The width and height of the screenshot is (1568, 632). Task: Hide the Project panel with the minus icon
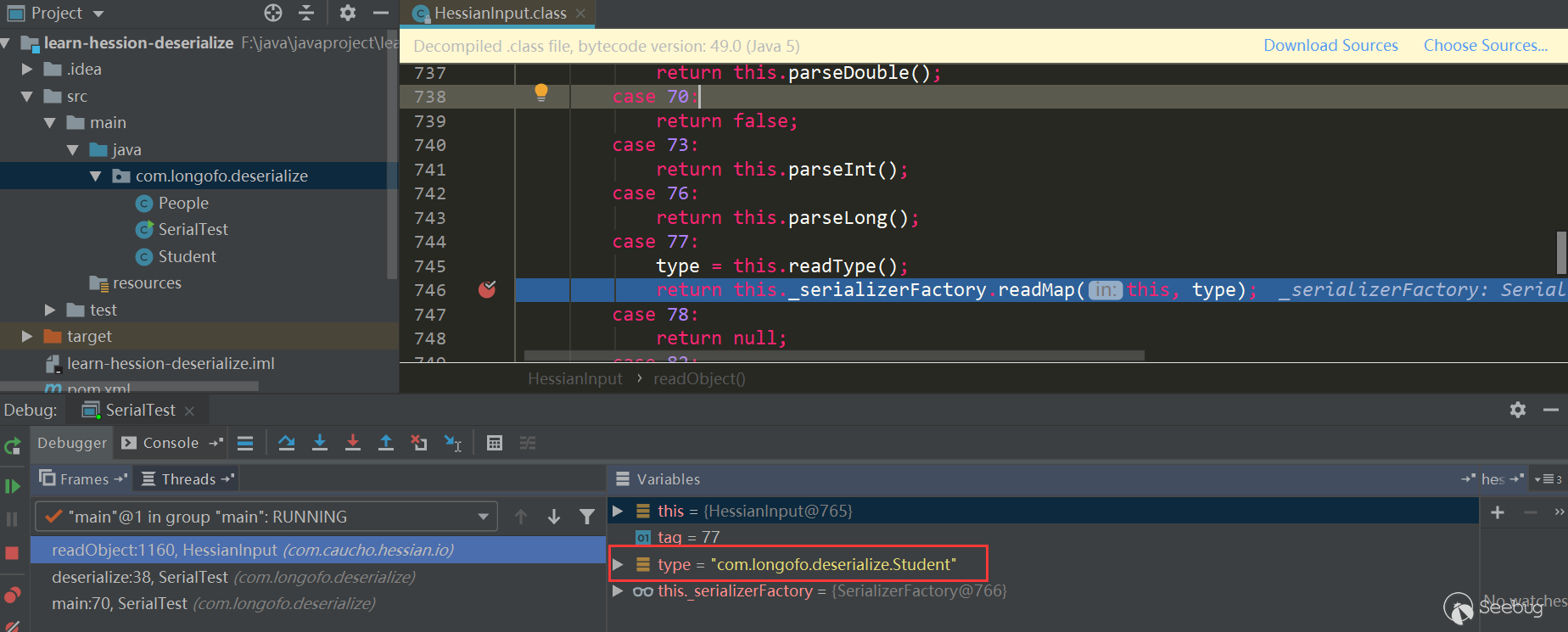(381, 13)
